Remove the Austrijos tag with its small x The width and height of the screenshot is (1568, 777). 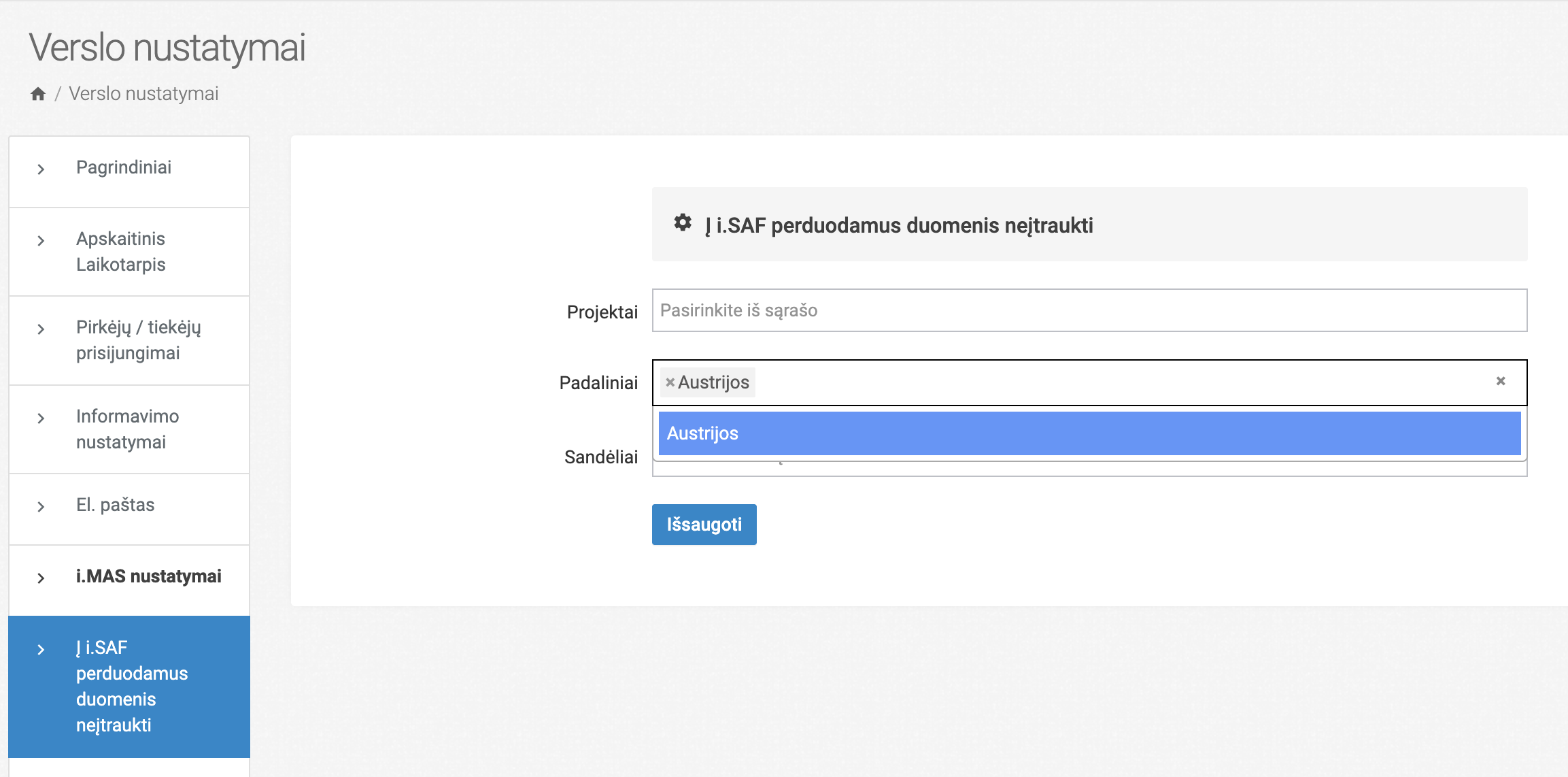click(x=670, y=382)
